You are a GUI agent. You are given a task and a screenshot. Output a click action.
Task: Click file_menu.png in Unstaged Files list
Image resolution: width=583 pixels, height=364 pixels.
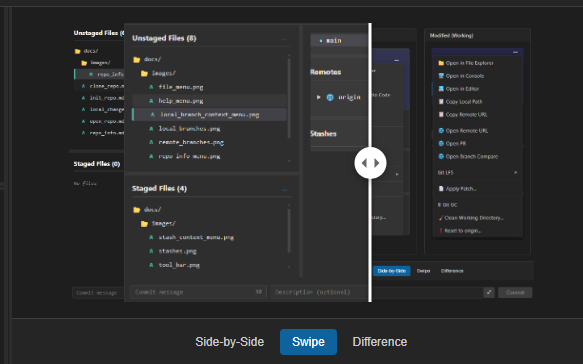coord(181,87)
